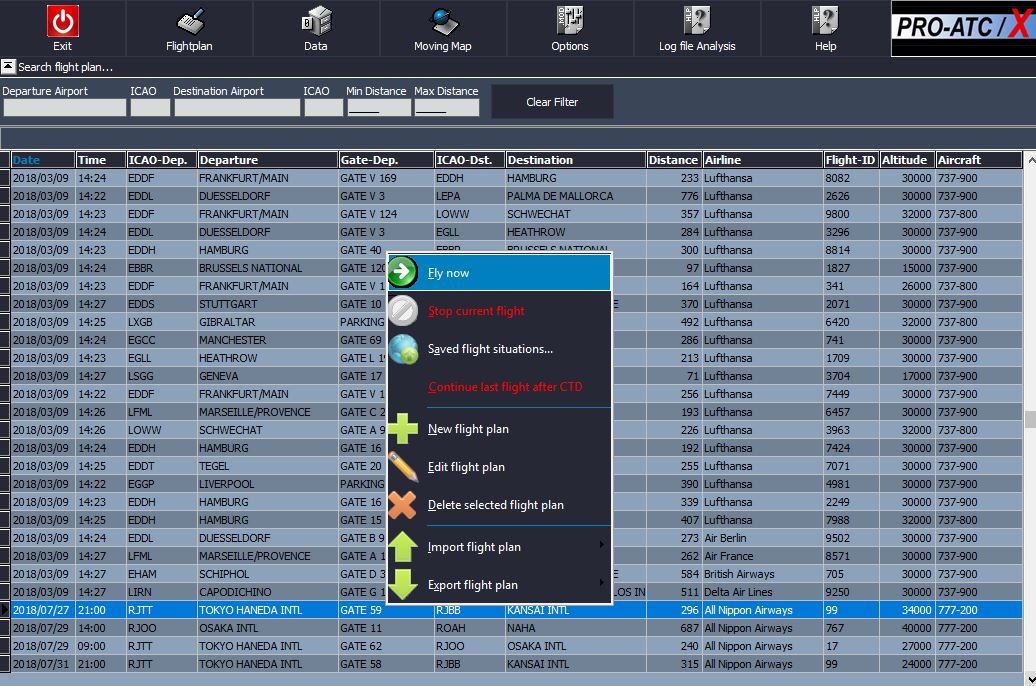Select Continue last flight after CTD
Image resolution: width=1036 pixels, height=686 pixels.
pyautogui.click(x=499, y=387)
